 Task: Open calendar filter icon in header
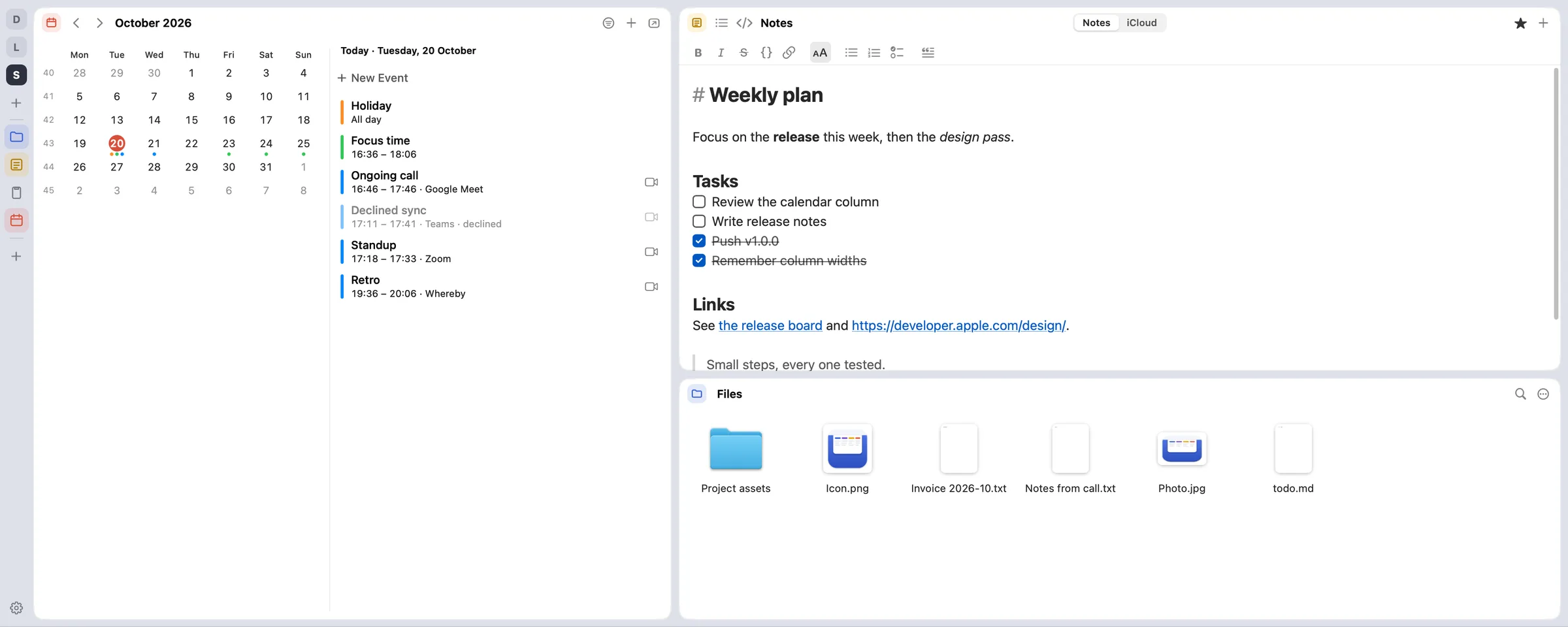(608, 23)
